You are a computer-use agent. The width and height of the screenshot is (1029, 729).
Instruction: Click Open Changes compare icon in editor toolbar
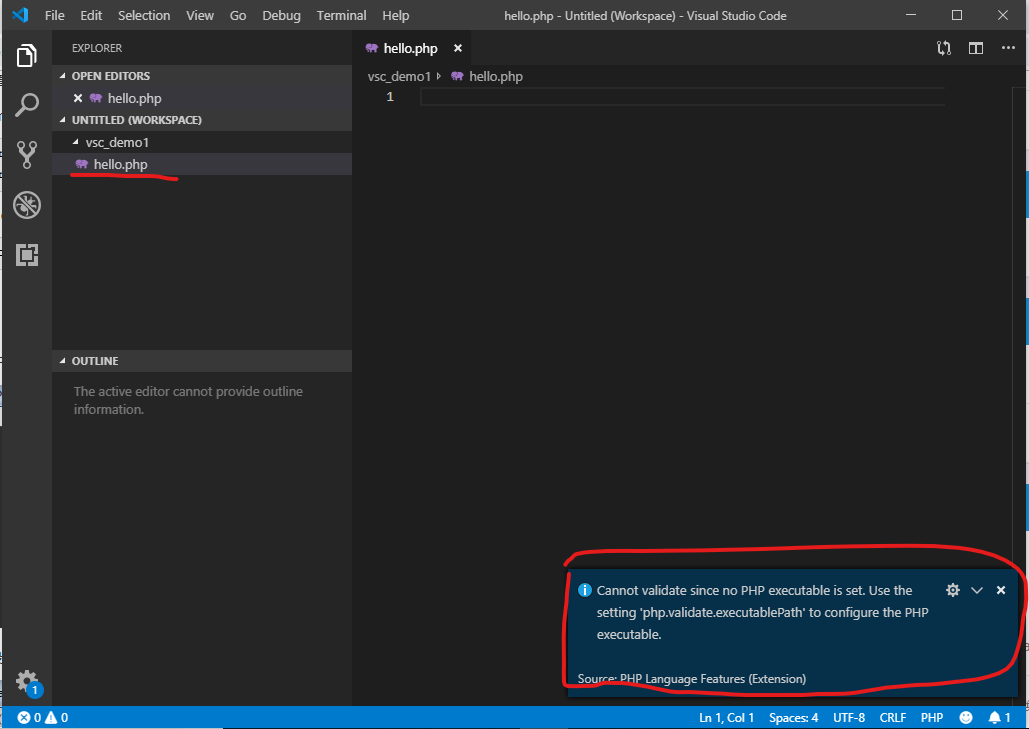click(x=944, y=48)
